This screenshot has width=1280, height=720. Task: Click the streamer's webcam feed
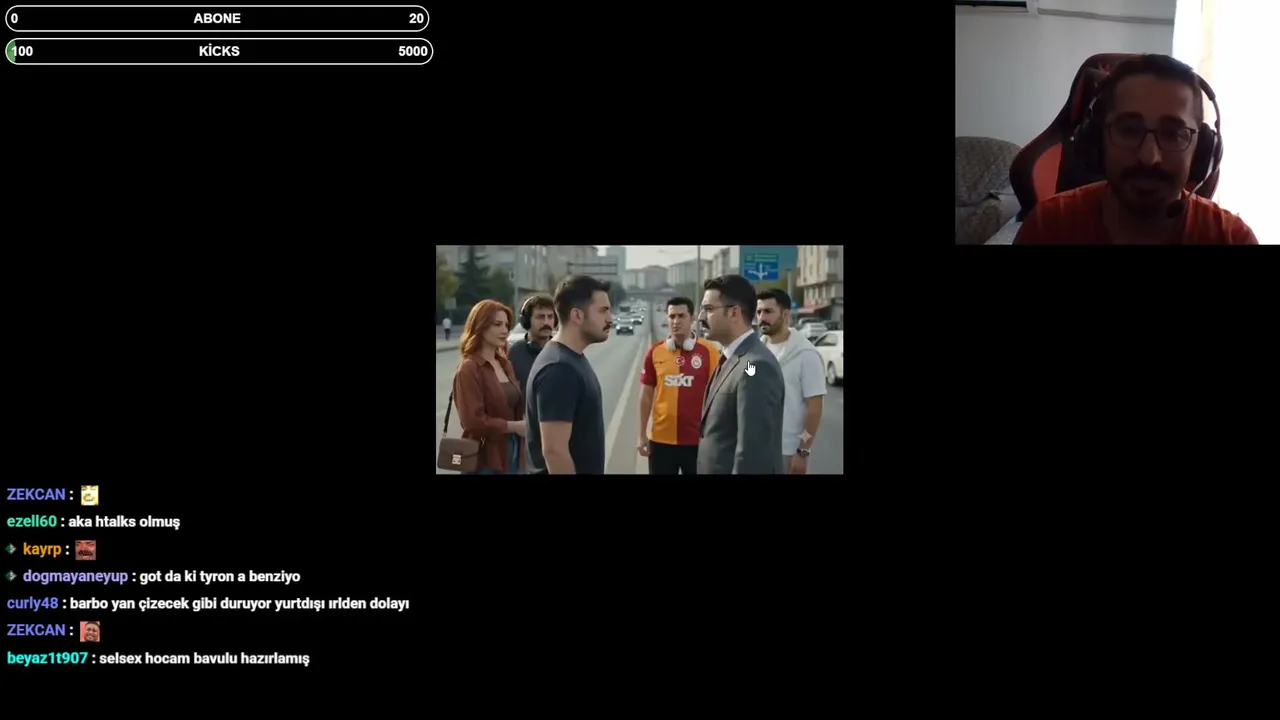point(1117,122)
